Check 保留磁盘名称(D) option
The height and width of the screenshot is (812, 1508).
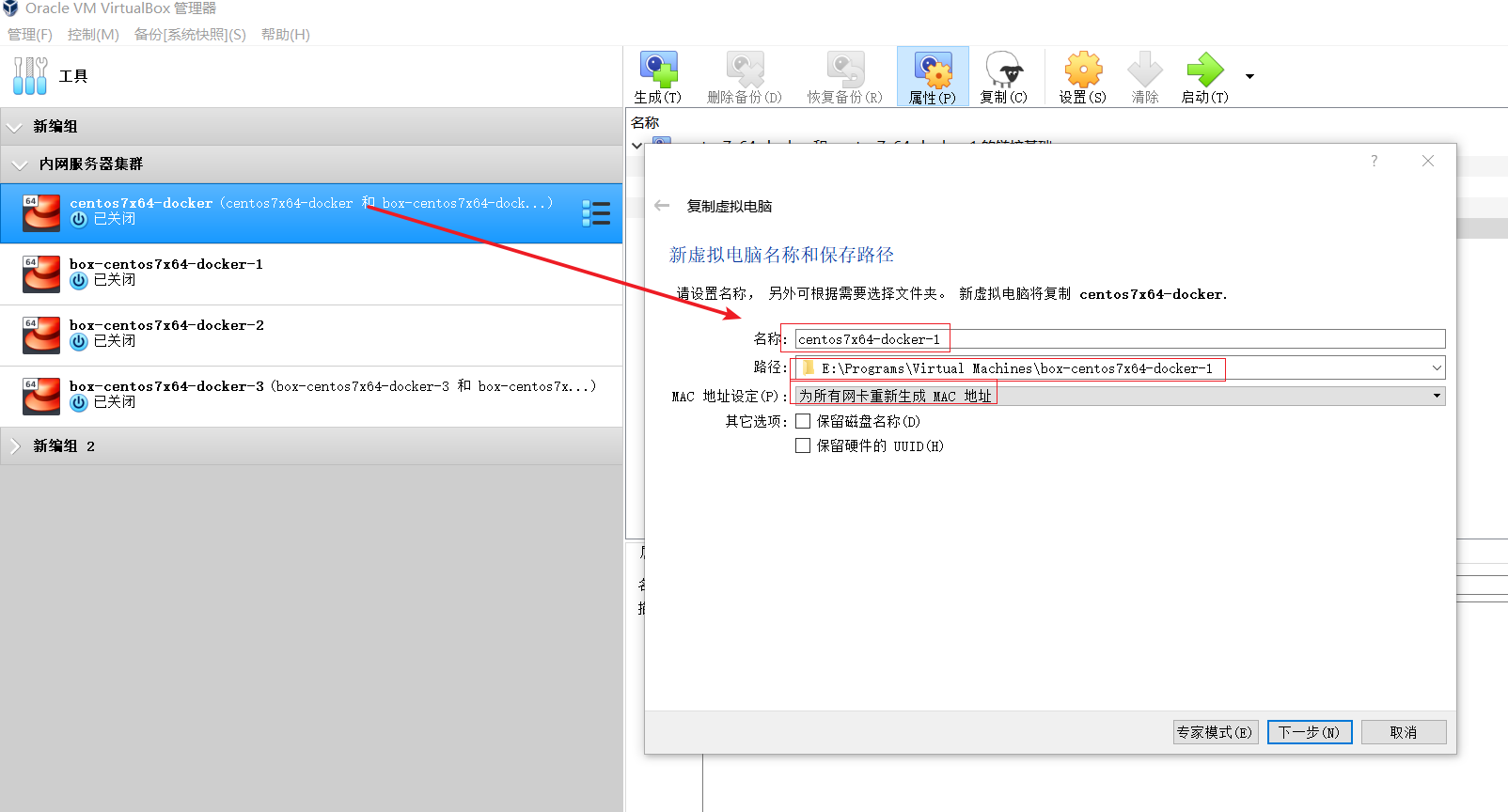[803, 421]
